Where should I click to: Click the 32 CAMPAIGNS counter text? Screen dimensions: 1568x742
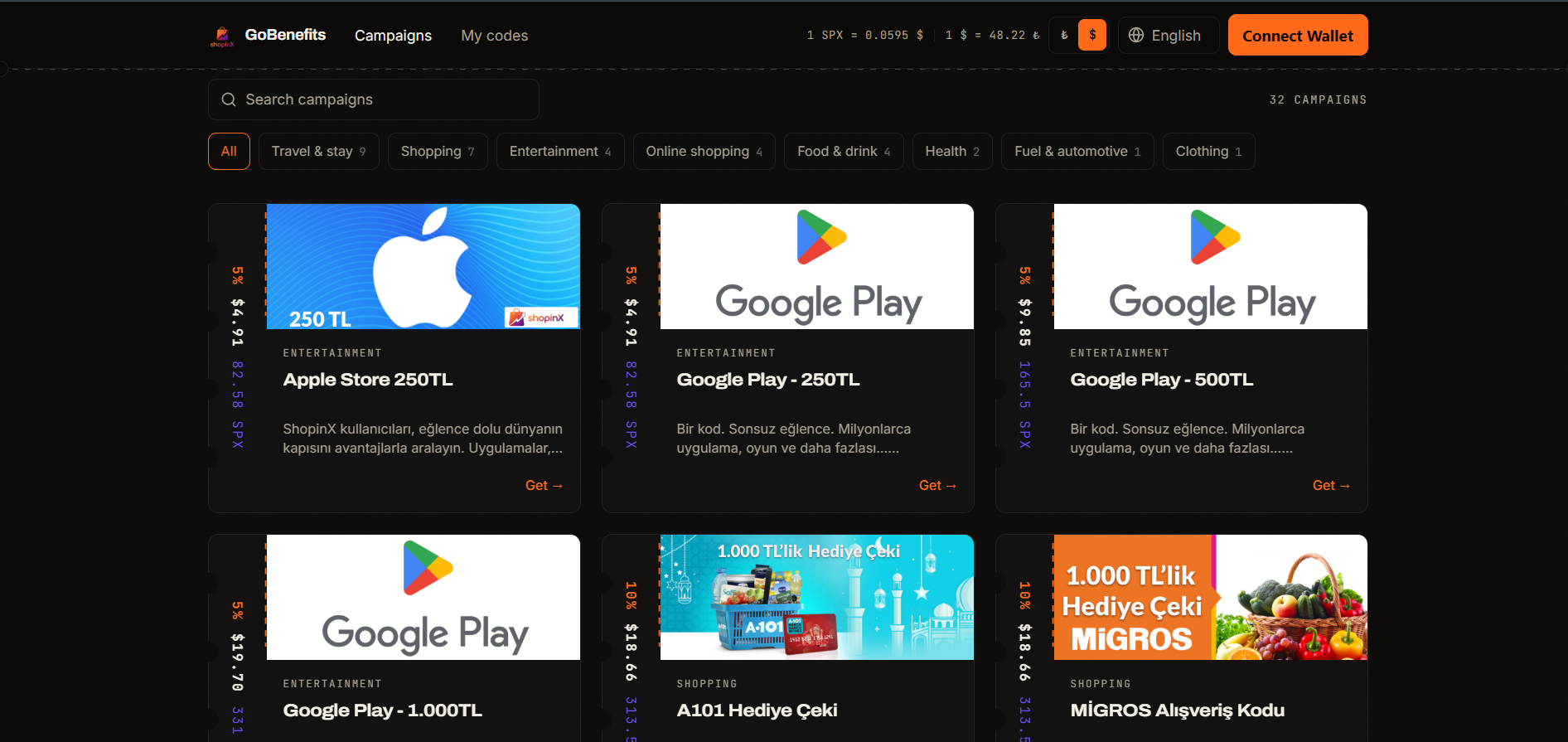coord(1318,99)
